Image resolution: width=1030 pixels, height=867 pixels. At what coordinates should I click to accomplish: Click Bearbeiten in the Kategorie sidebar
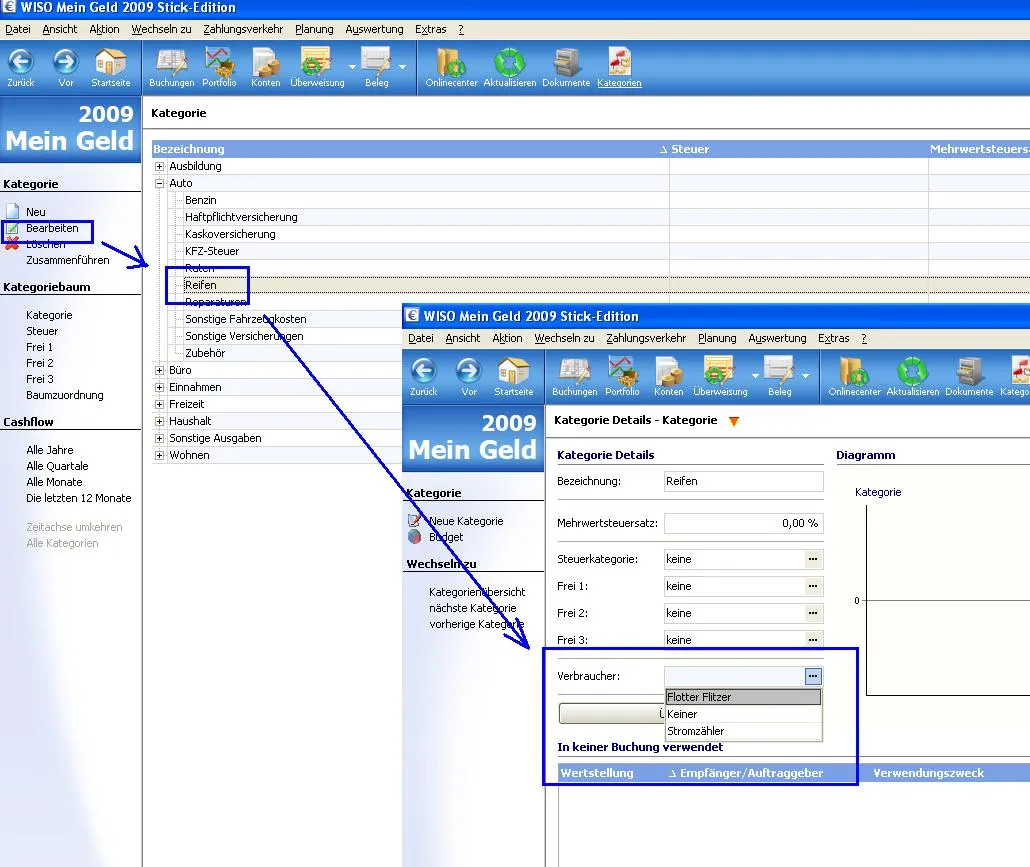[52, 228]
